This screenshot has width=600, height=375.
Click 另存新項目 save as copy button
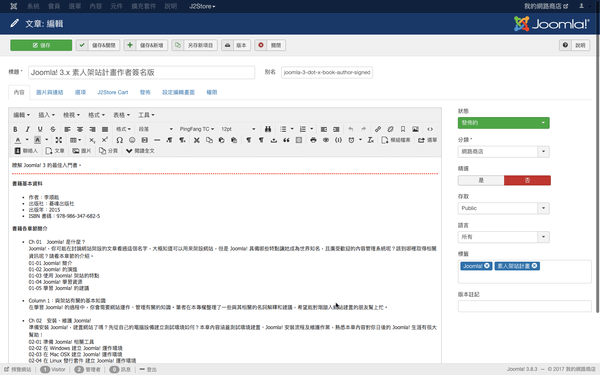click(x=194, y=45)
